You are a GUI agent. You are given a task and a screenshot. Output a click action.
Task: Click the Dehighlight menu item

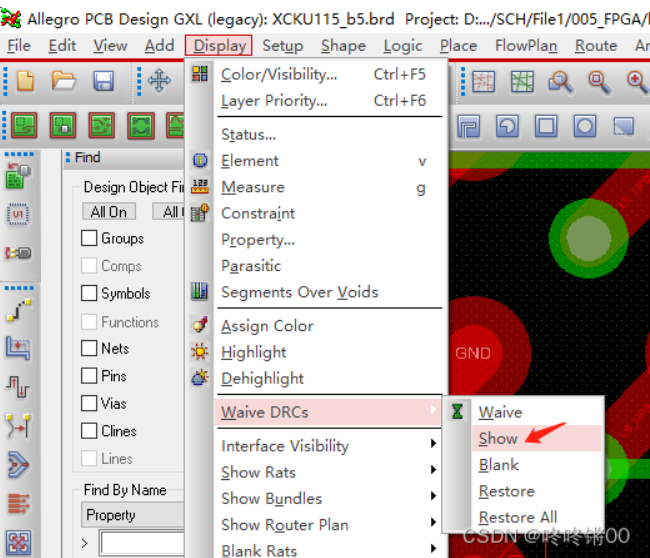[330, 378]
